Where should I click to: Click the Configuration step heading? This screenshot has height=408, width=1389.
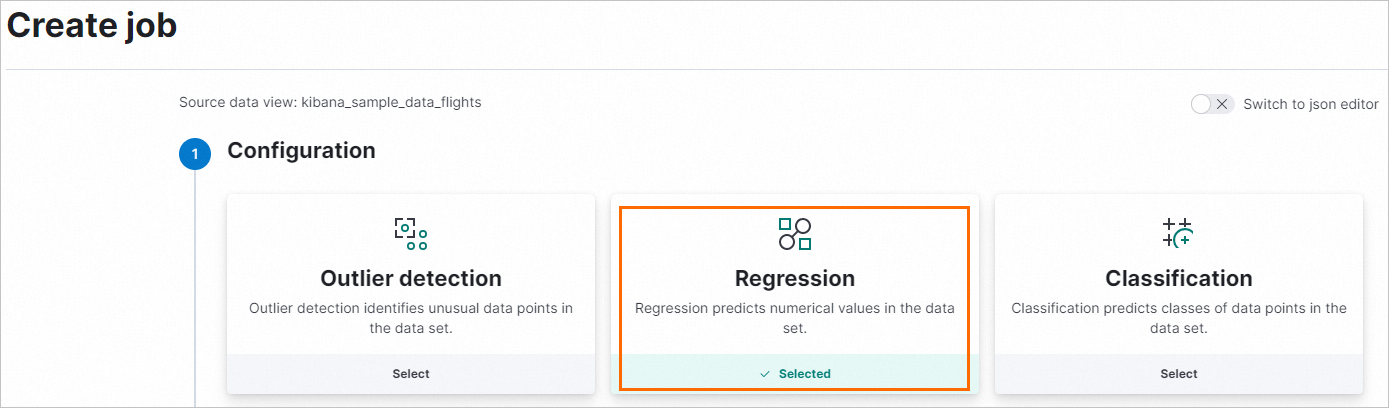pyautogui.click(x=301, y=151)
